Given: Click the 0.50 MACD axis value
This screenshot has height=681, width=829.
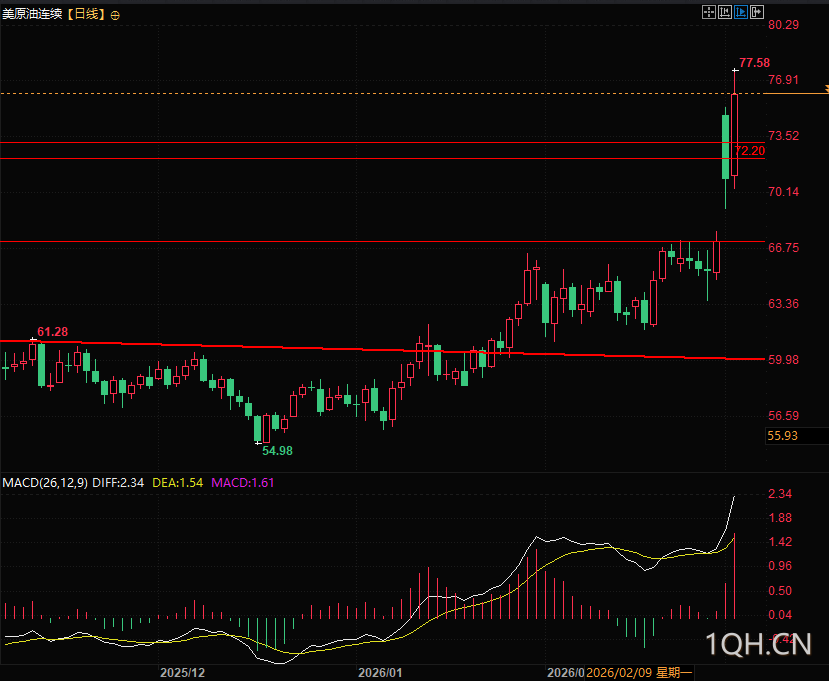Looking at the screenshot, I should coord(780,591).
